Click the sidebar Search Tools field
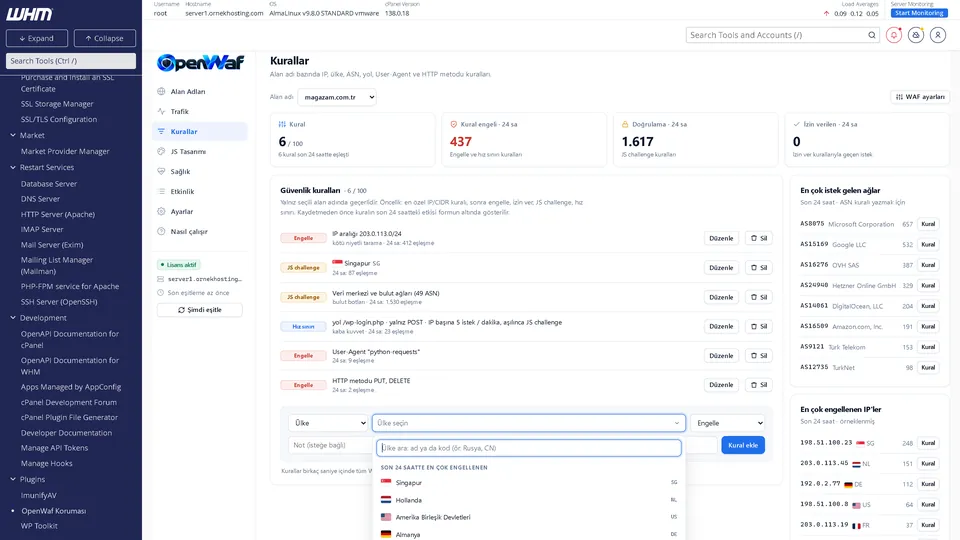The image size is (960, 540). point(71,61)
